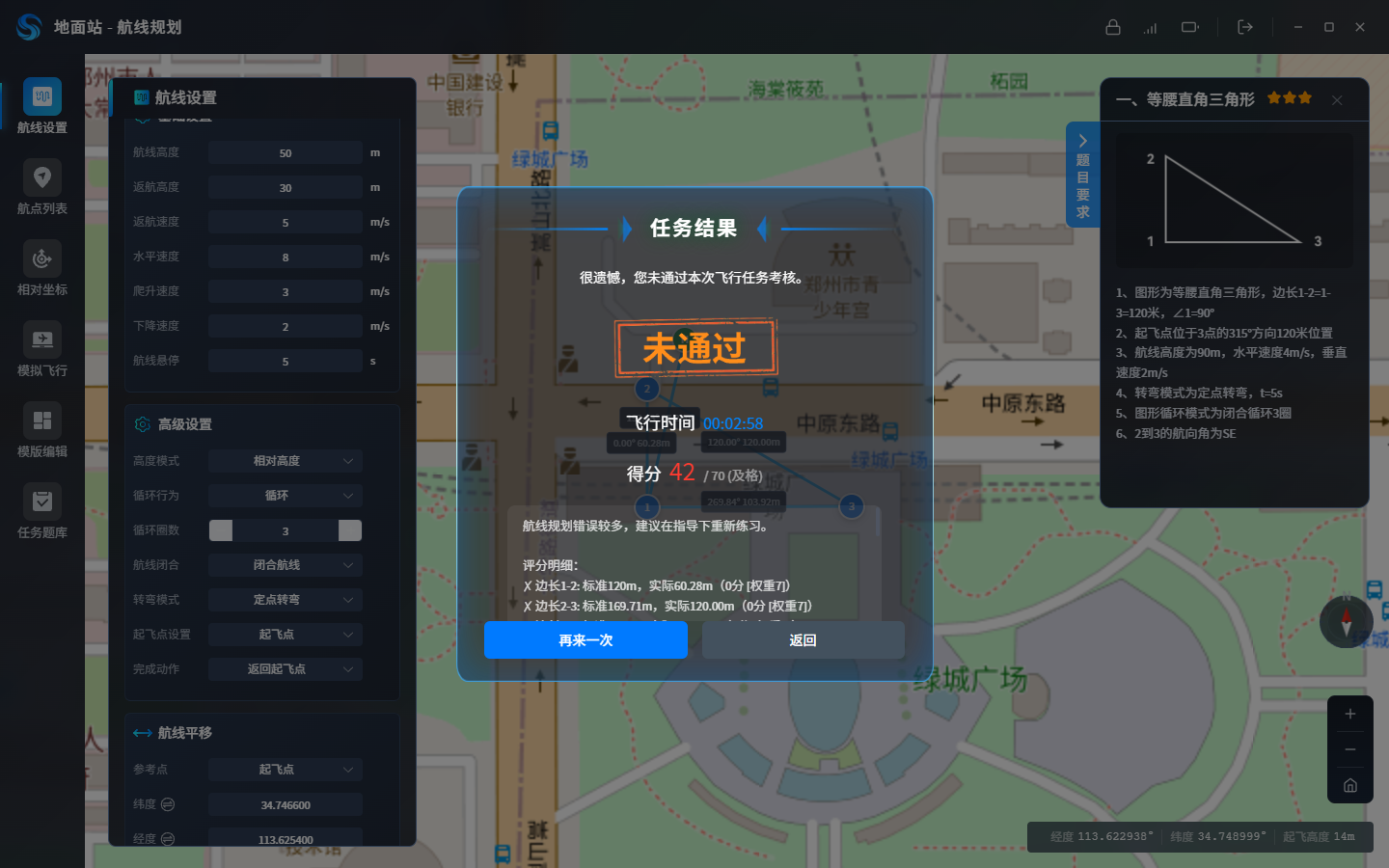Image resolution: width=1389 pixels, height=868 pixels.
Task: Open the 循环行为 dropdown
Action: (x=286, y=496)
